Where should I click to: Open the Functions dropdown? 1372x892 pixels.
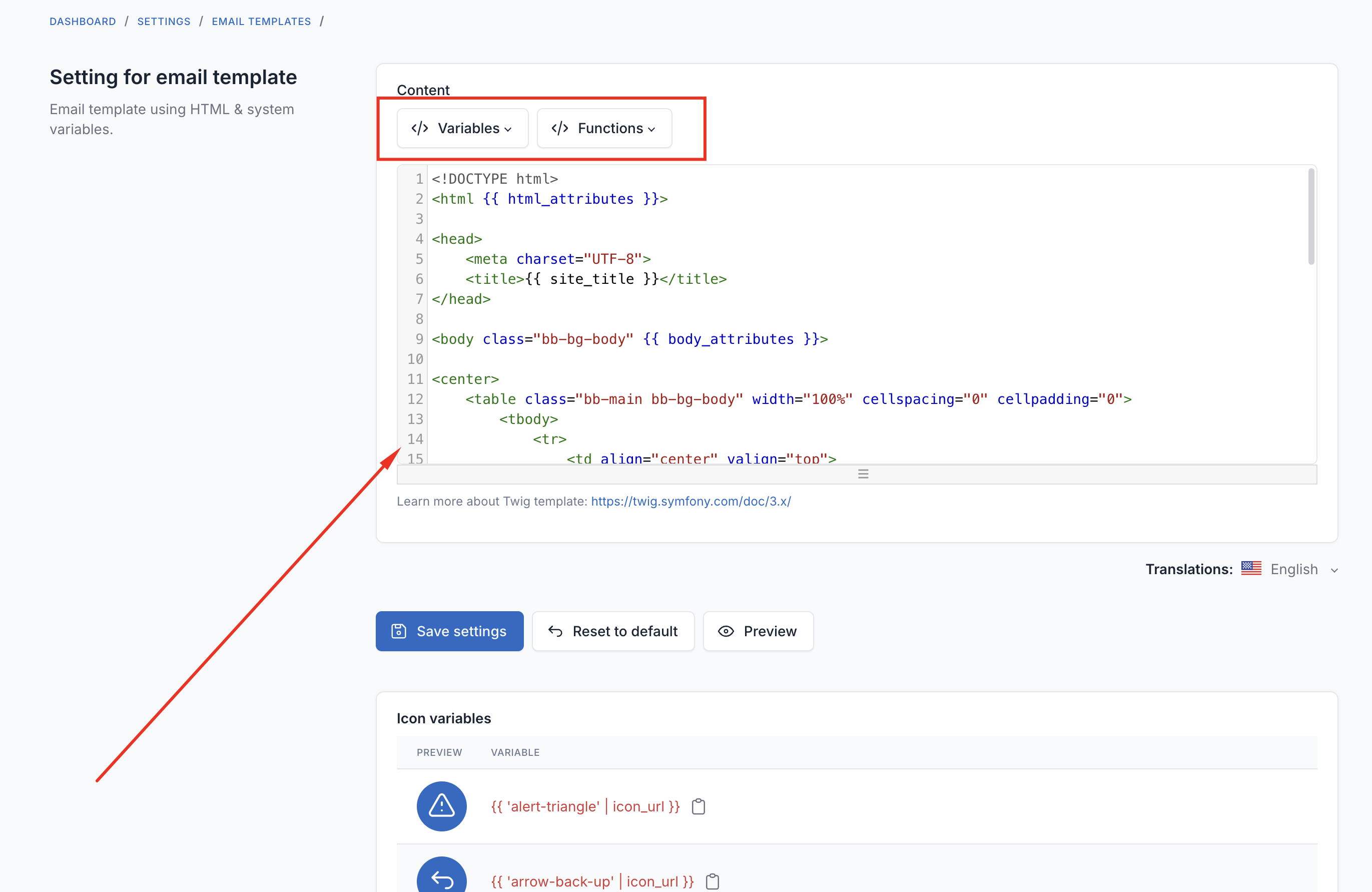(x=603, y=128)
